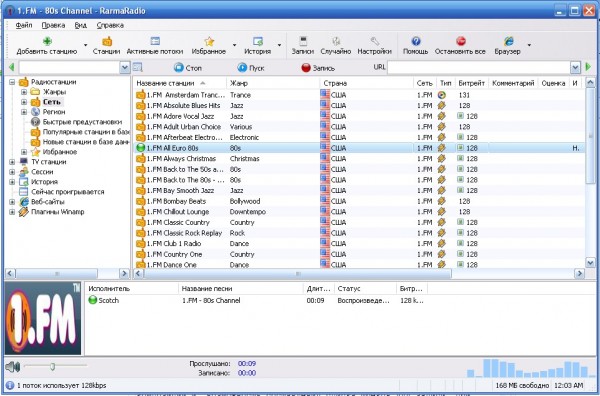Expand the TV станции tree node
Screen dimensions: 600x396
click(12, 162)
